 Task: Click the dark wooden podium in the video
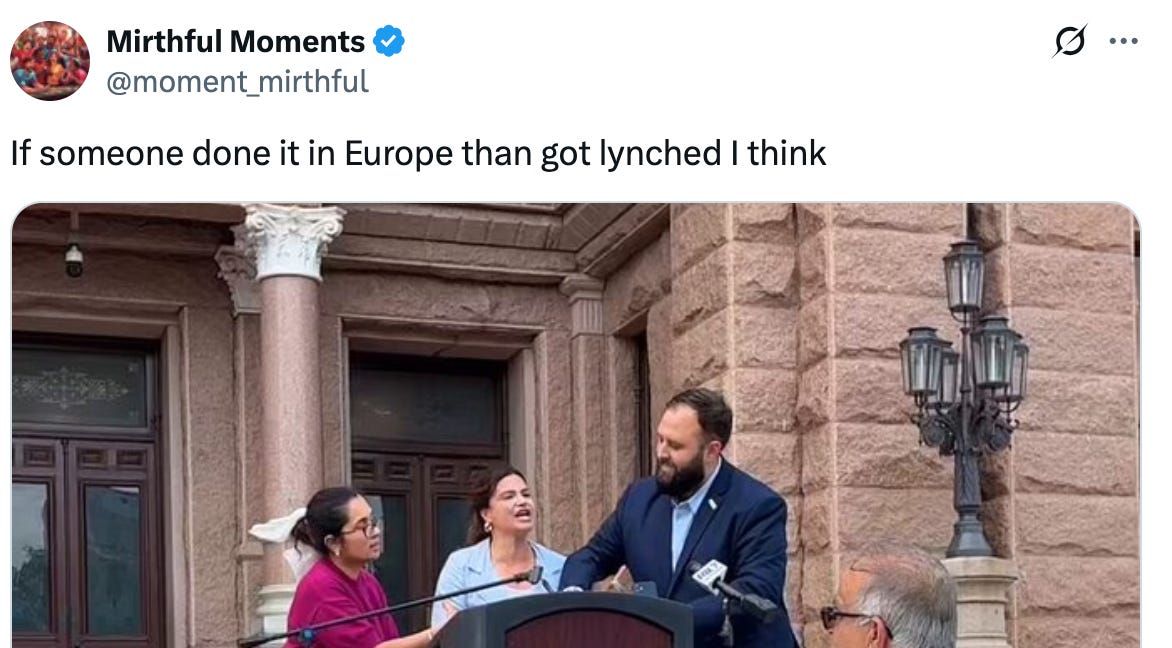tap(568, 620)
